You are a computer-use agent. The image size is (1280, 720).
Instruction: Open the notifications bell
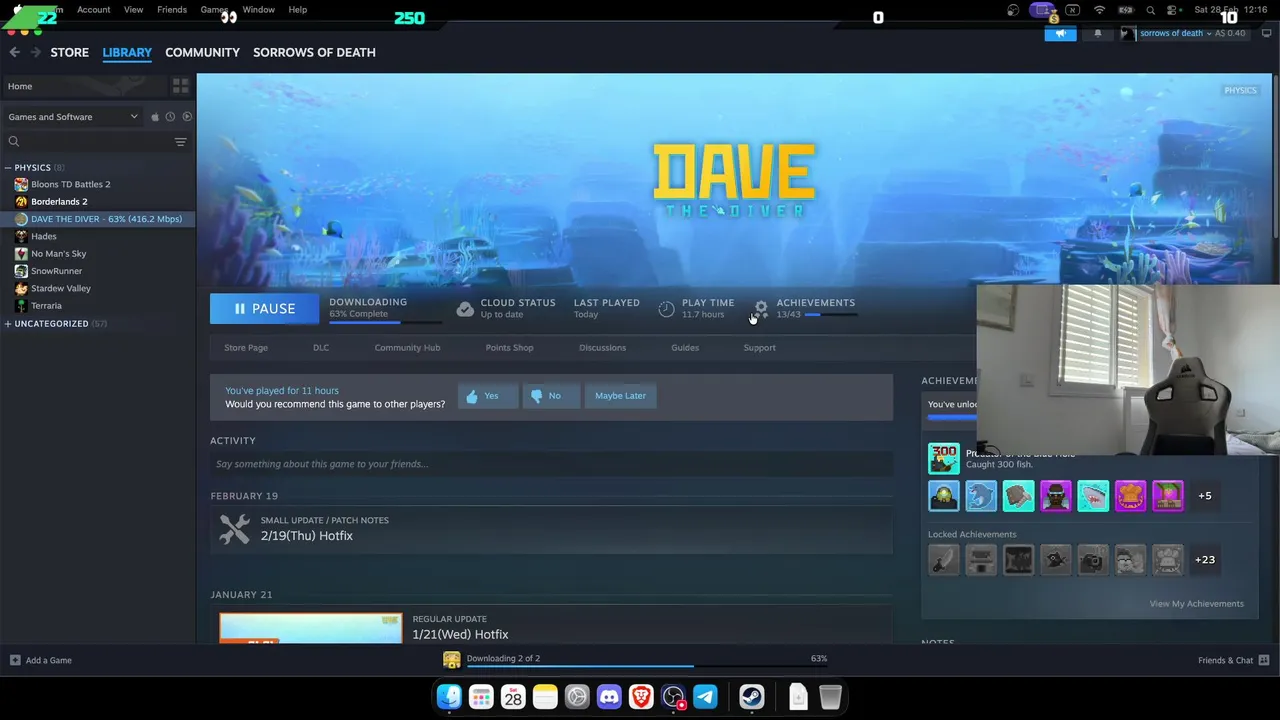[1097, 33]
